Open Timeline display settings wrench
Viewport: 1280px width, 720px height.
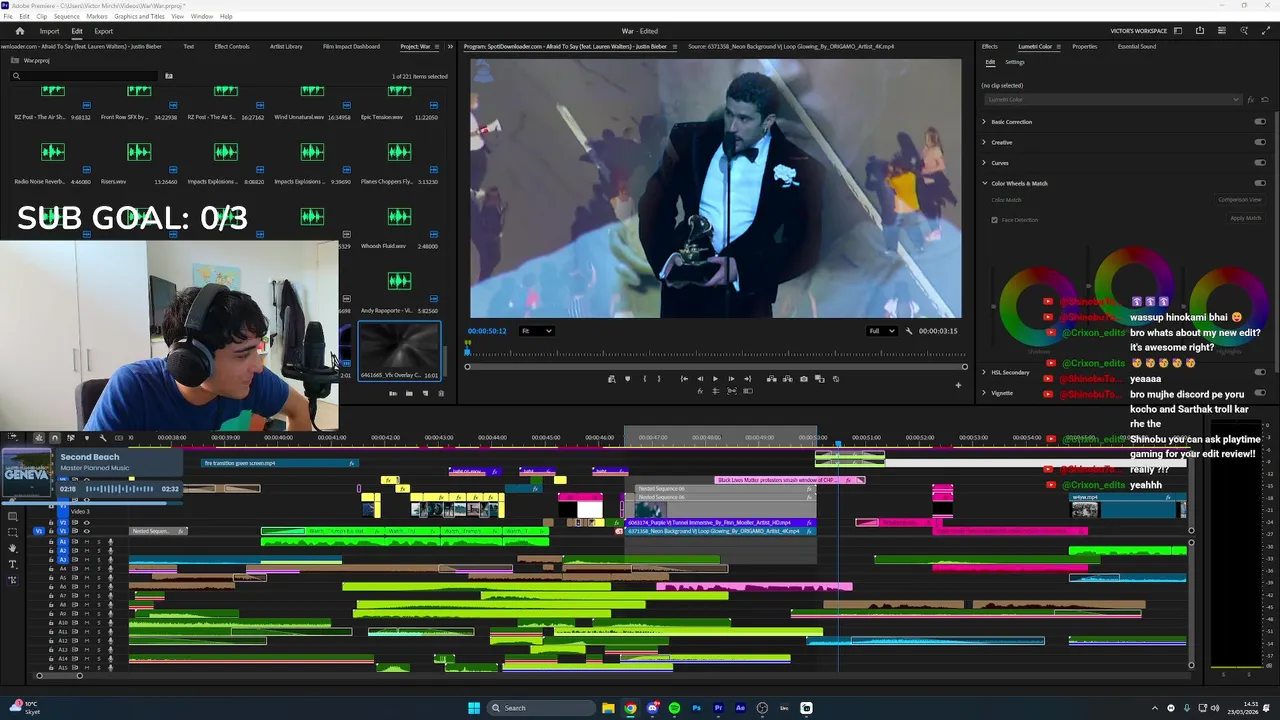pos(102,438)
